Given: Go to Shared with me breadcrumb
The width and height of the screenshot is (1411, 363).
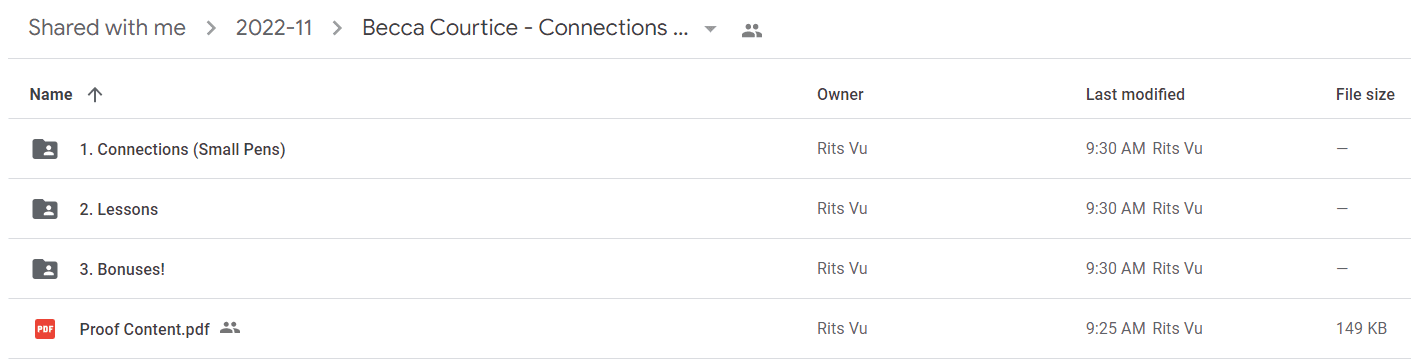Looking at the screenshot, I should click(107, 28).
